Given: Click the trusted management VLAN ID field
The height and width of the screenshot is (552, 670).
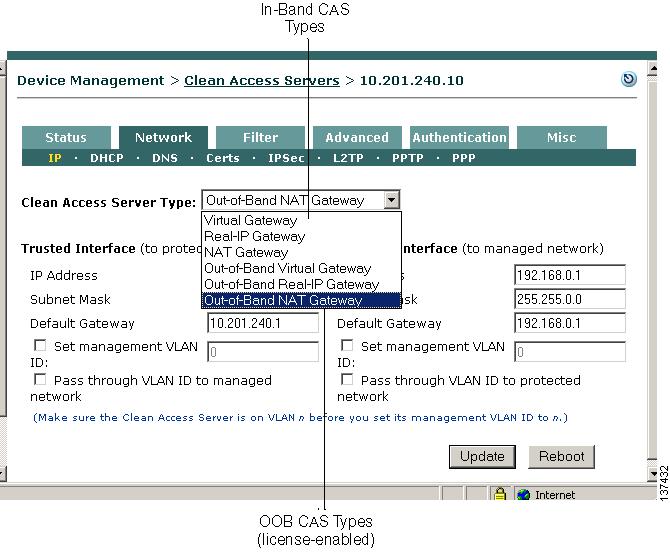Looking at the screenshot, I should point(263,352).
